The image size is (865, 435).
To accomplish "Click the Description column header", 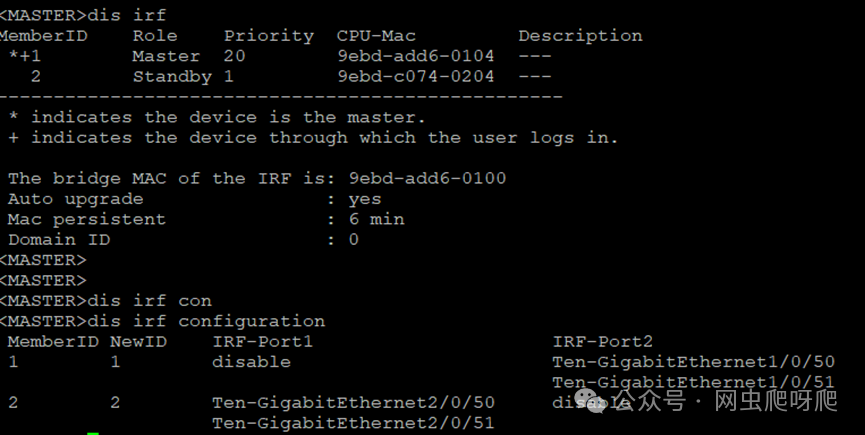I will click(x=580, y=36).
